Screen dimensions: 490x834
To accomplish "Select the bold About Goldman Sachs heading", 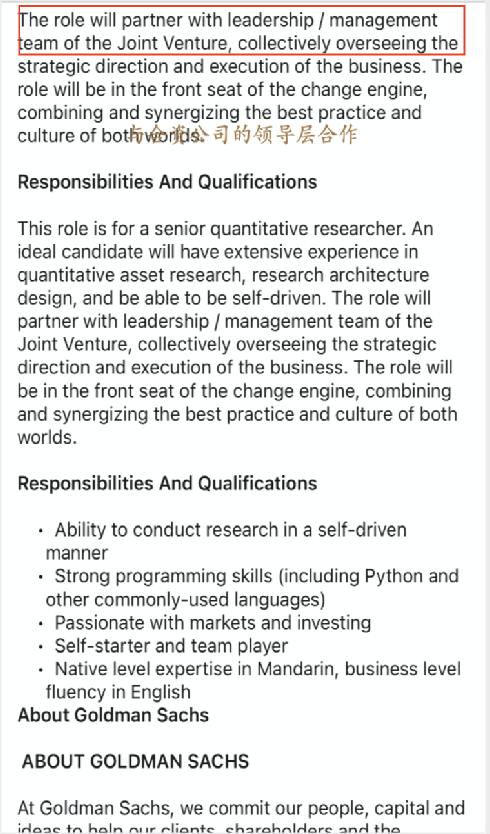I will 113,715.
